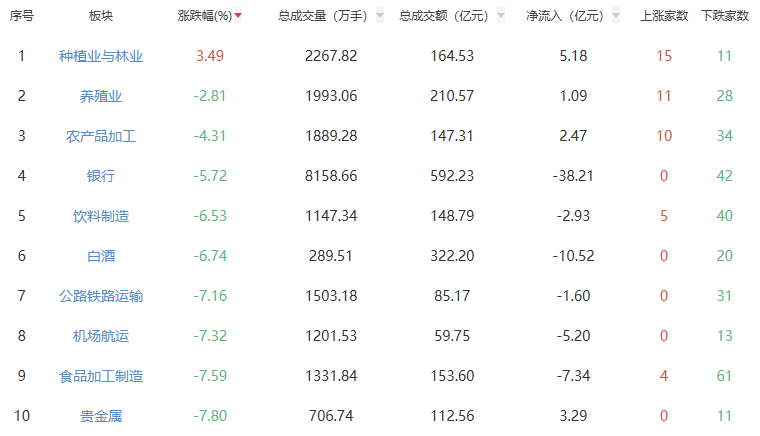The height and width of the screenshot is (436, 760).
Task: Click the sort arrow next to 总成交额（亿元）
Action: tap(500, 16)
